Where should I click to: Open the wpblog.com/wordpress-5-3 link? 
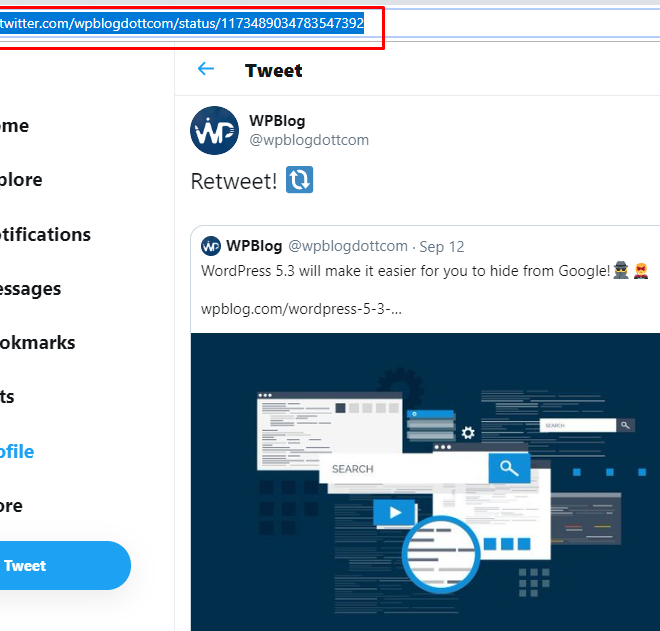301,309
